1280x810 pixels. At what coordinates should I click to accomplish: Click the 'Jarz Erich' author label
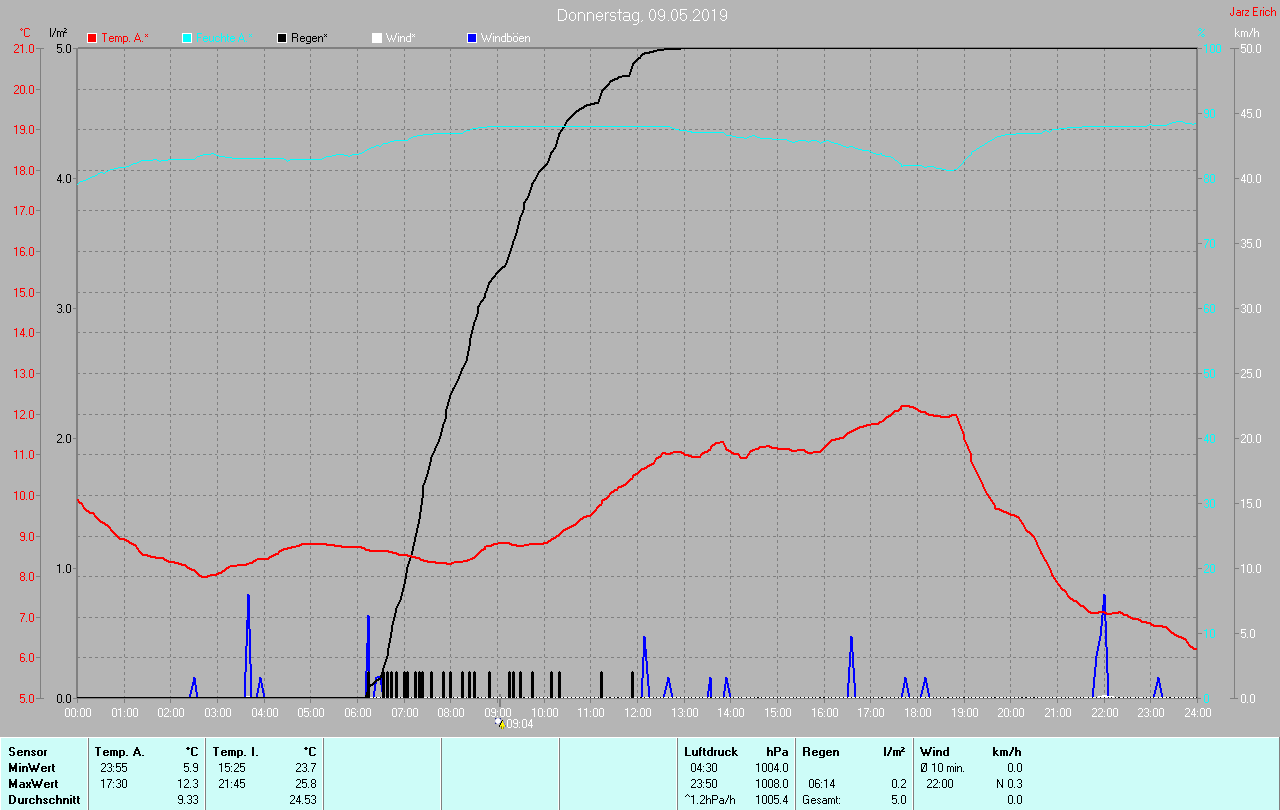(x=1252, y=12)
